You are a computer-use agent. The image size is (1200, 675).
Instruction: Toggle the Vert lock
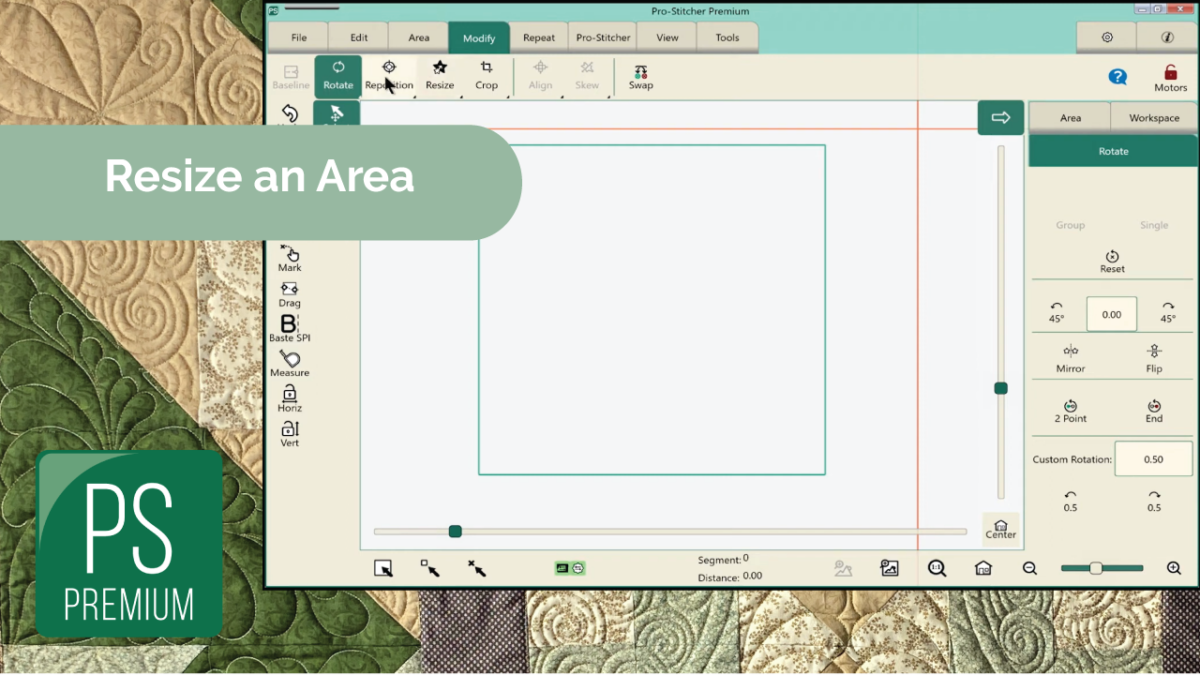289,432
